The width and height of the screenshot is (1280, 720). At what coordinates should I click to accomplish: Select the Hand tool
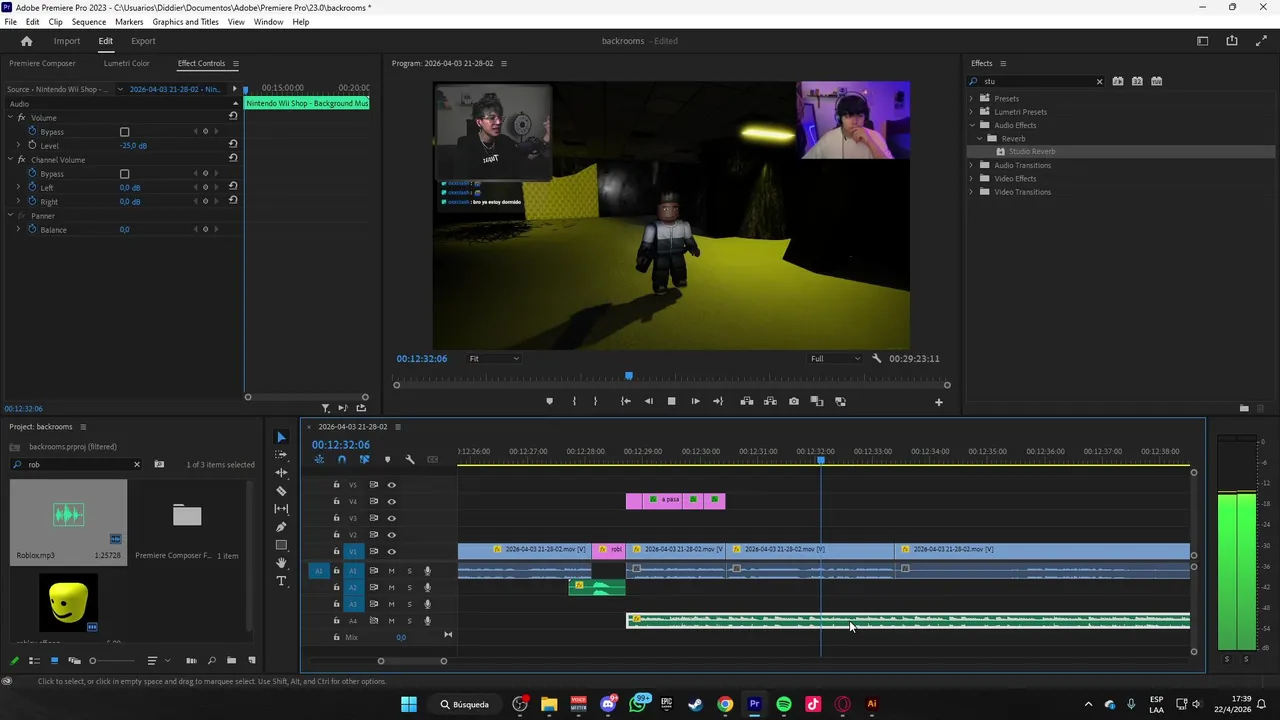(x=281, y=563)
